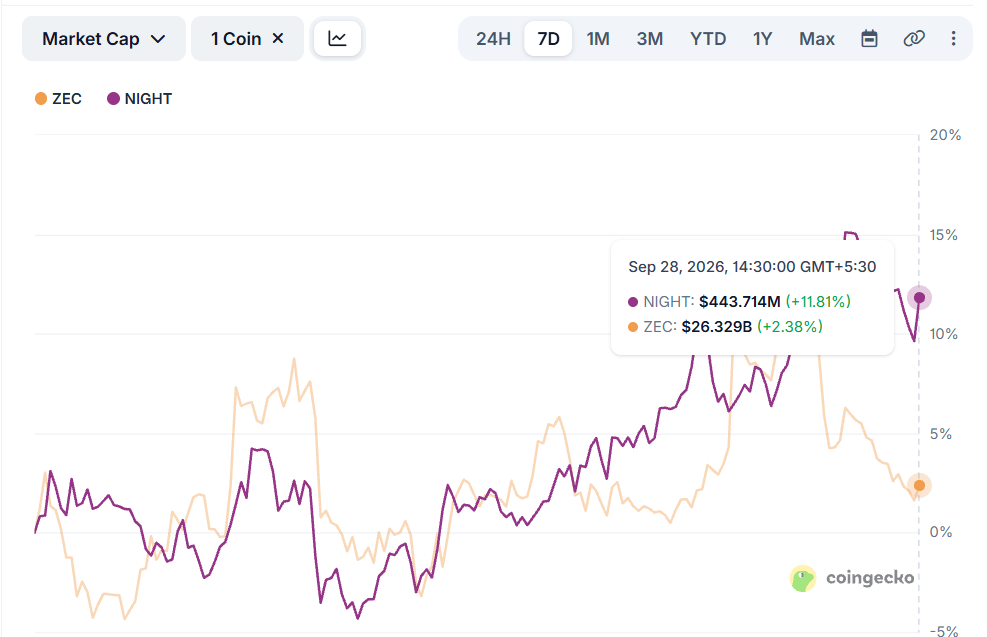Click the 1 Coin comparison chip
Viewport: 987px width, 637px height.
pos(247,39)
